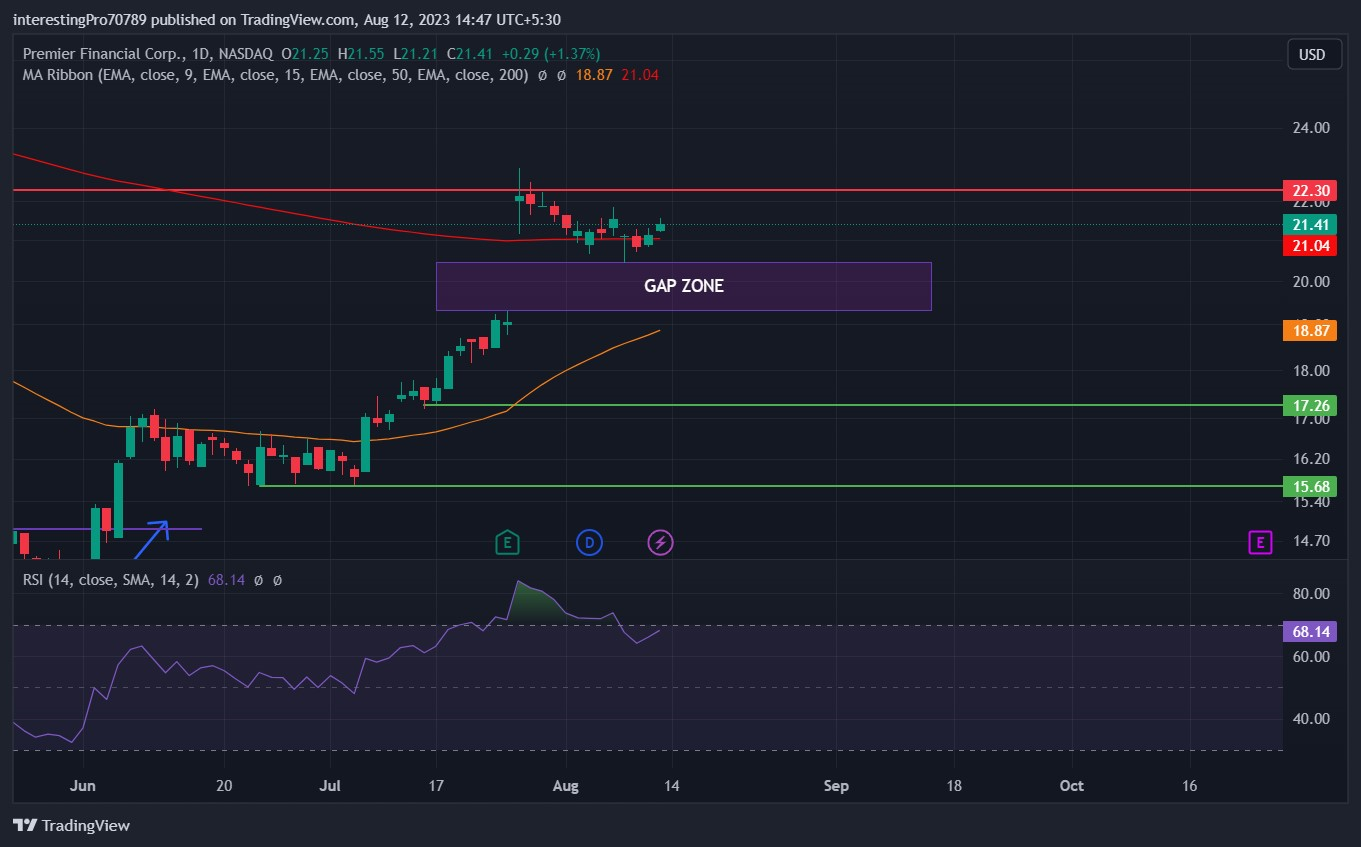Viewport: 1361px width, 847px height.
Task: Click the purple lightning event marker icon
Action: pyautogui.click(x=660, y=542)
